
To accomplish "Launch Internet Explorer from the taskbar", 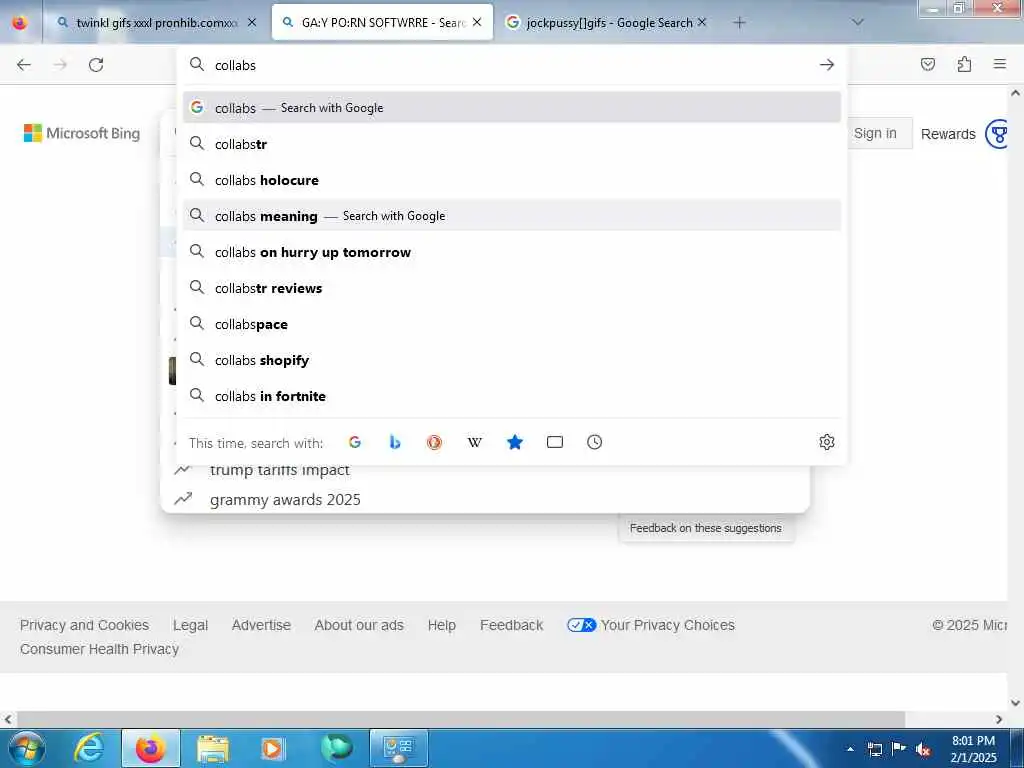I will click(x=89, y=748).
